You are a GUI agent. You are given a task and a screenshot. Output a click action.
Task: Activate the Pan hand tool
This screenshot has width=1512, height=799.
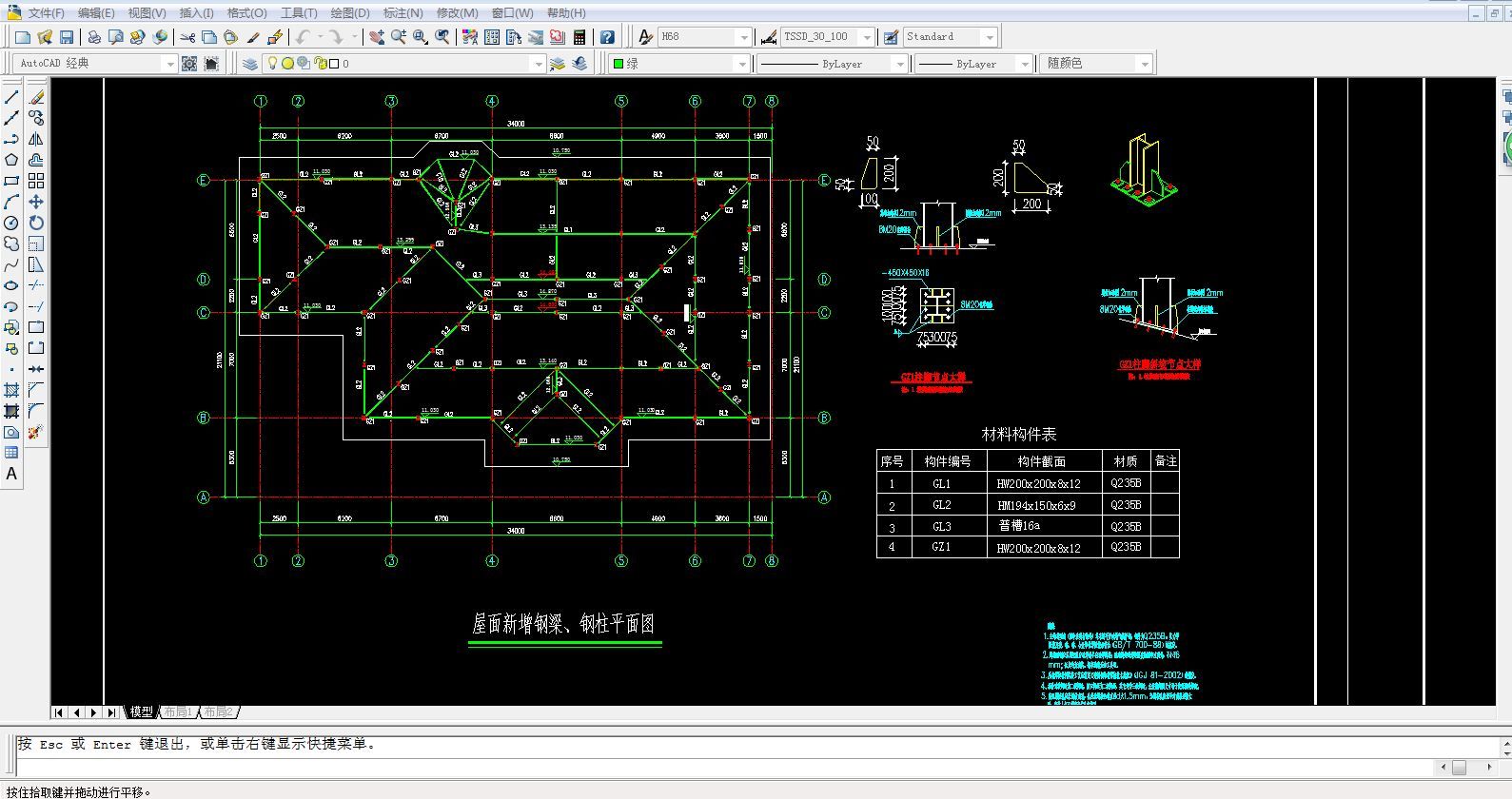tap(377, 37)
